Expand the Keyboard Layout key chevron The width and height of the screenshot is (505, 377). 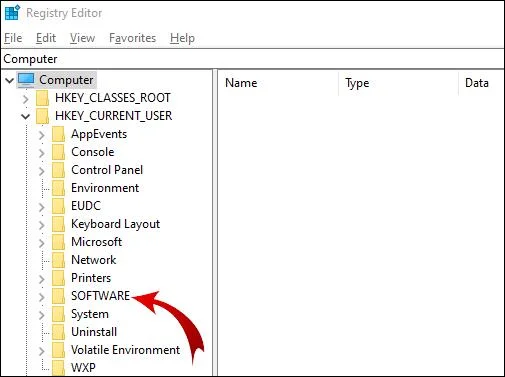42,225
